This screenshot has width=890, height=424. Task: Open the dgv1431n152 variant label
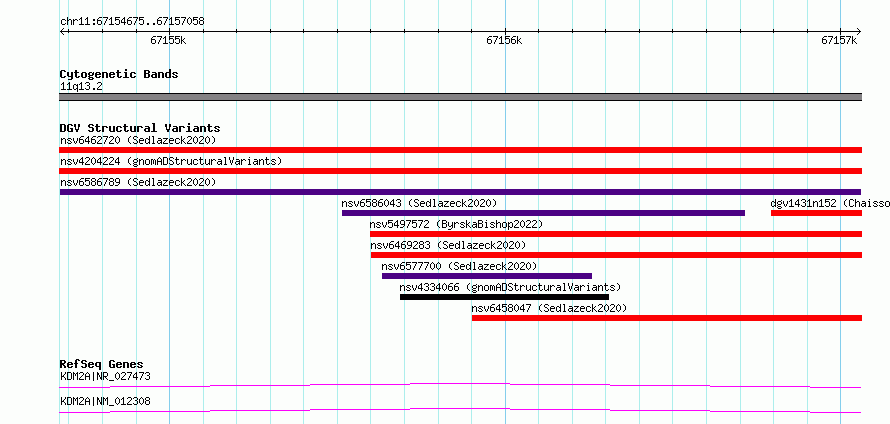830,203
